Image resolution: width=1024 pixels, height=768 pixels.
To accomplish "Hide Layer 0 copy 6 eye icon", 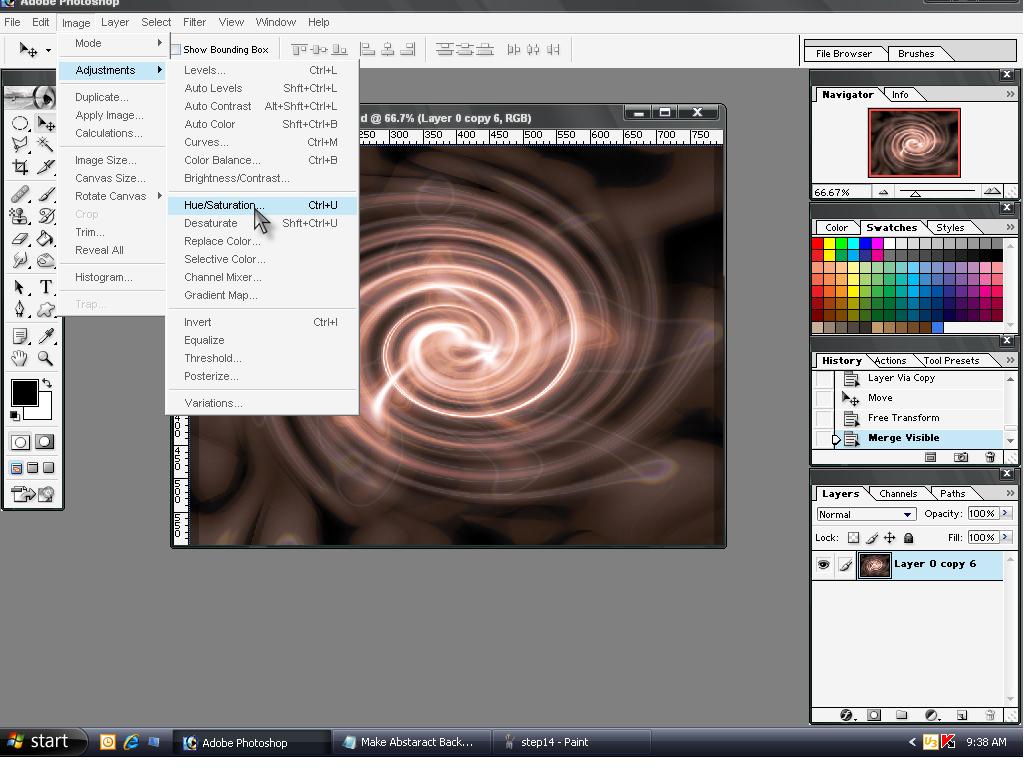I will click(824, 564).
